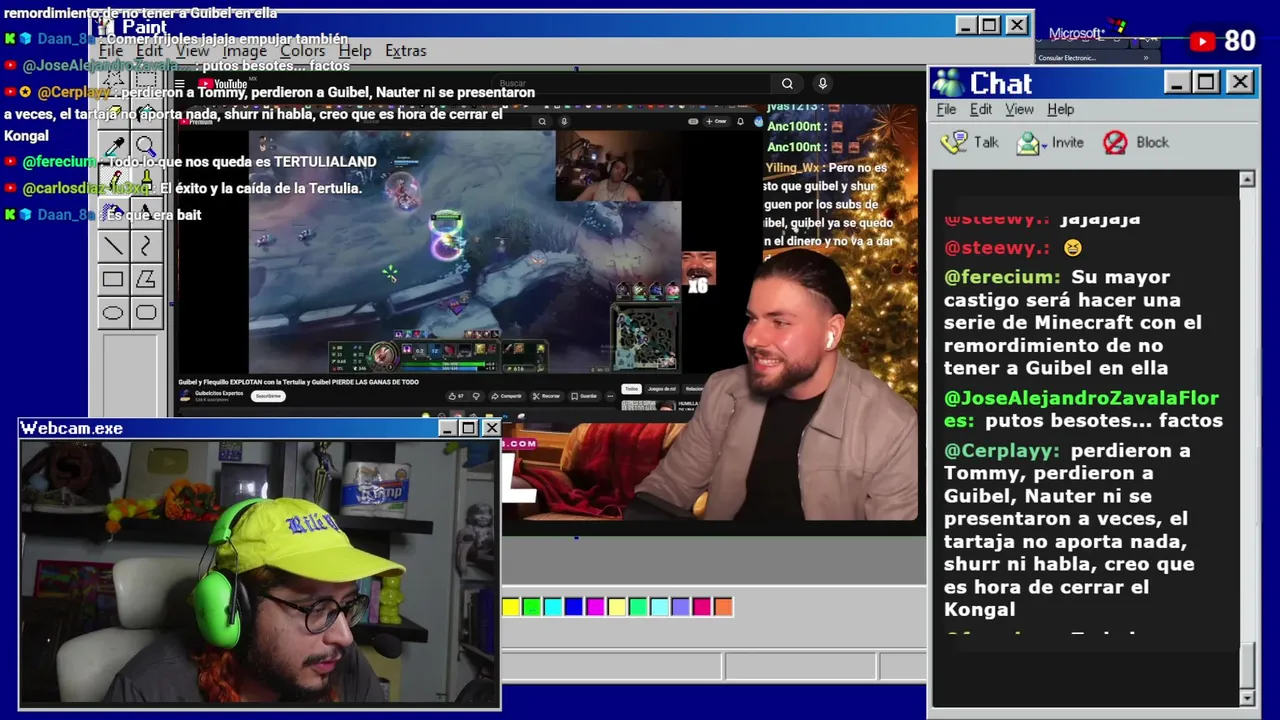
Task: Select the Brush tool in Paint
Action: click(x=146, y=180)
